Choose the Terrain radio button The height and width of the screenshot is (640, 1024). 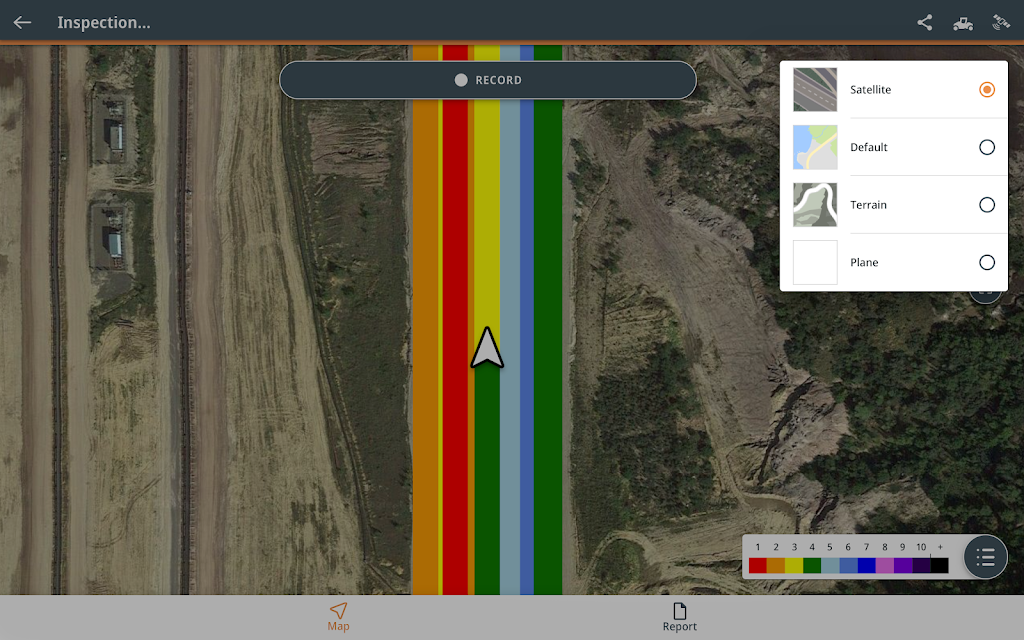point(987,205)
